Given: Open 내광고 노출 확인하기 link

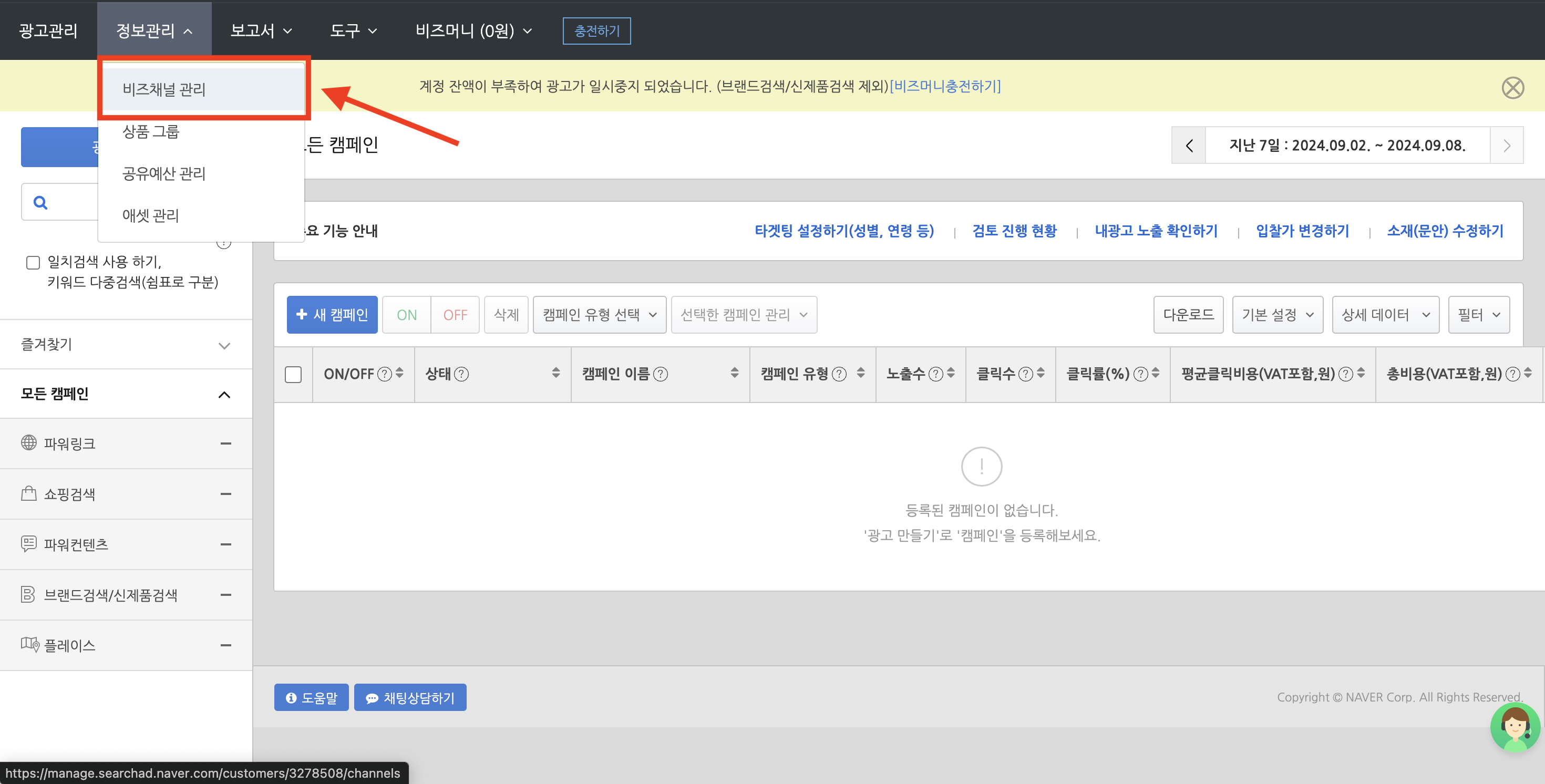Looking at the screenshot, I should click(1156, 231).
